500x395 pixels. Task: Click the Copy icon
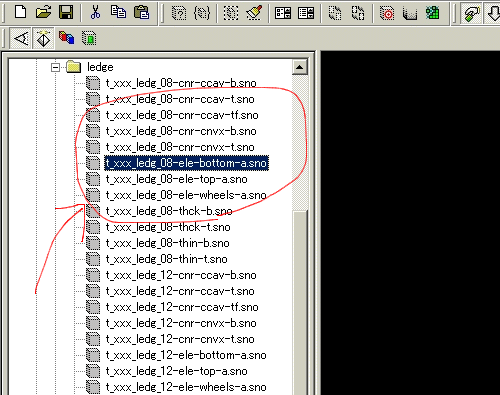pos(118,12)
